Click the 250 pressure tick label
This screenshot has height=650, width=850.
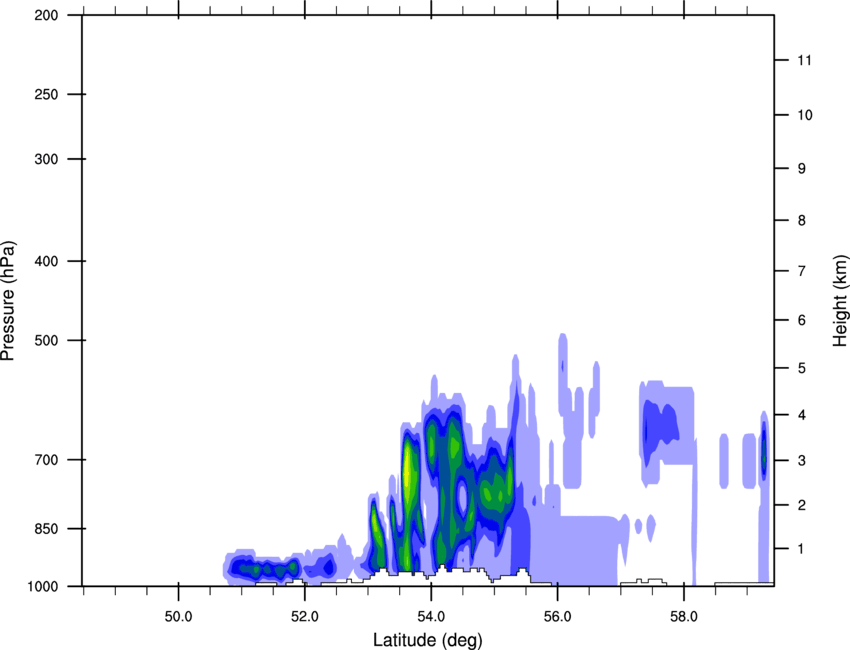pos(46,94)
